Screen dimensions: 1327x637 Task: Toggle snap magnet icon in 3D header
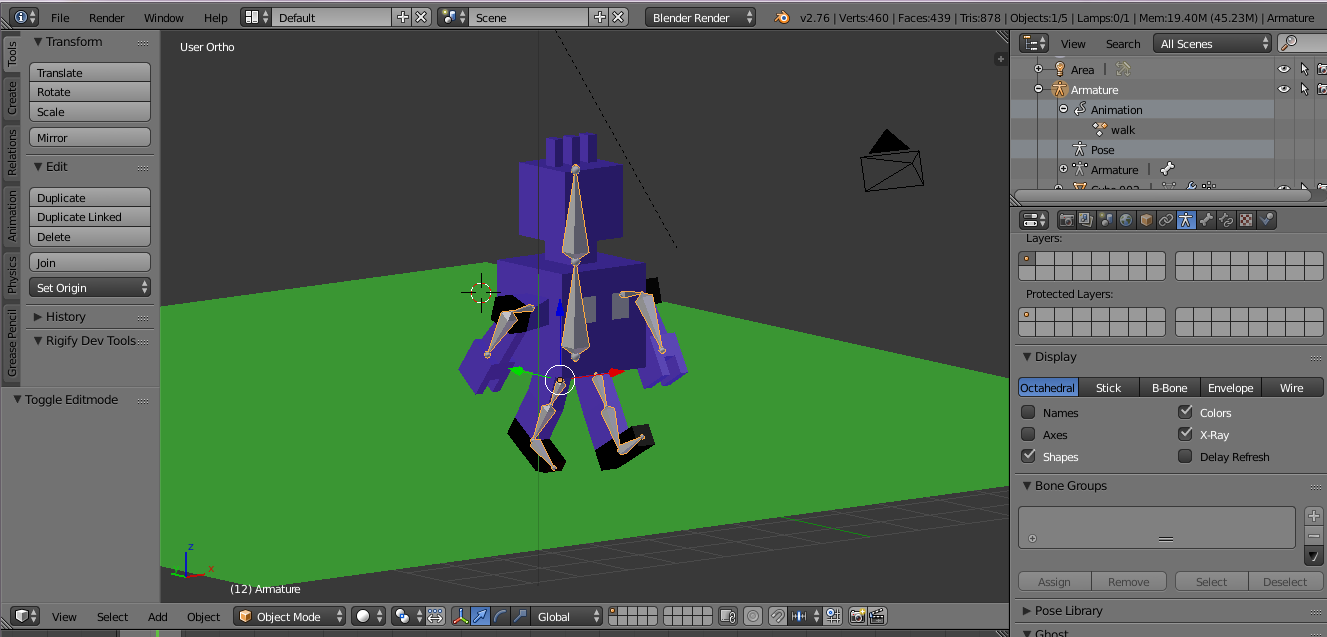pos(778,617)
